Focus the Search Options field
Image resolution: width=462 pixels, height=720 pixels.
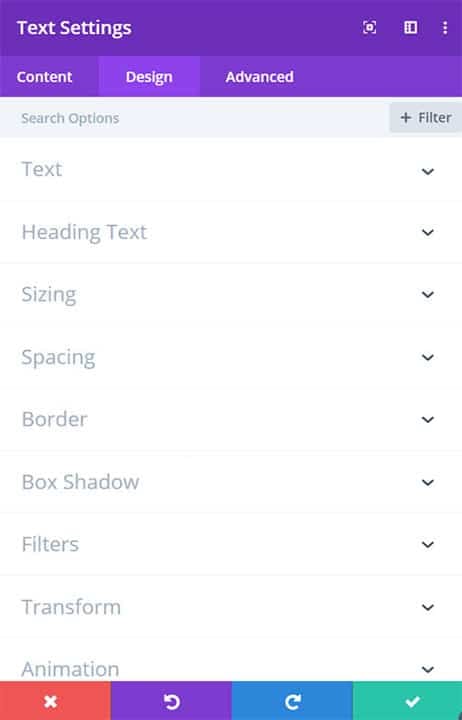[x=195, y=118]
